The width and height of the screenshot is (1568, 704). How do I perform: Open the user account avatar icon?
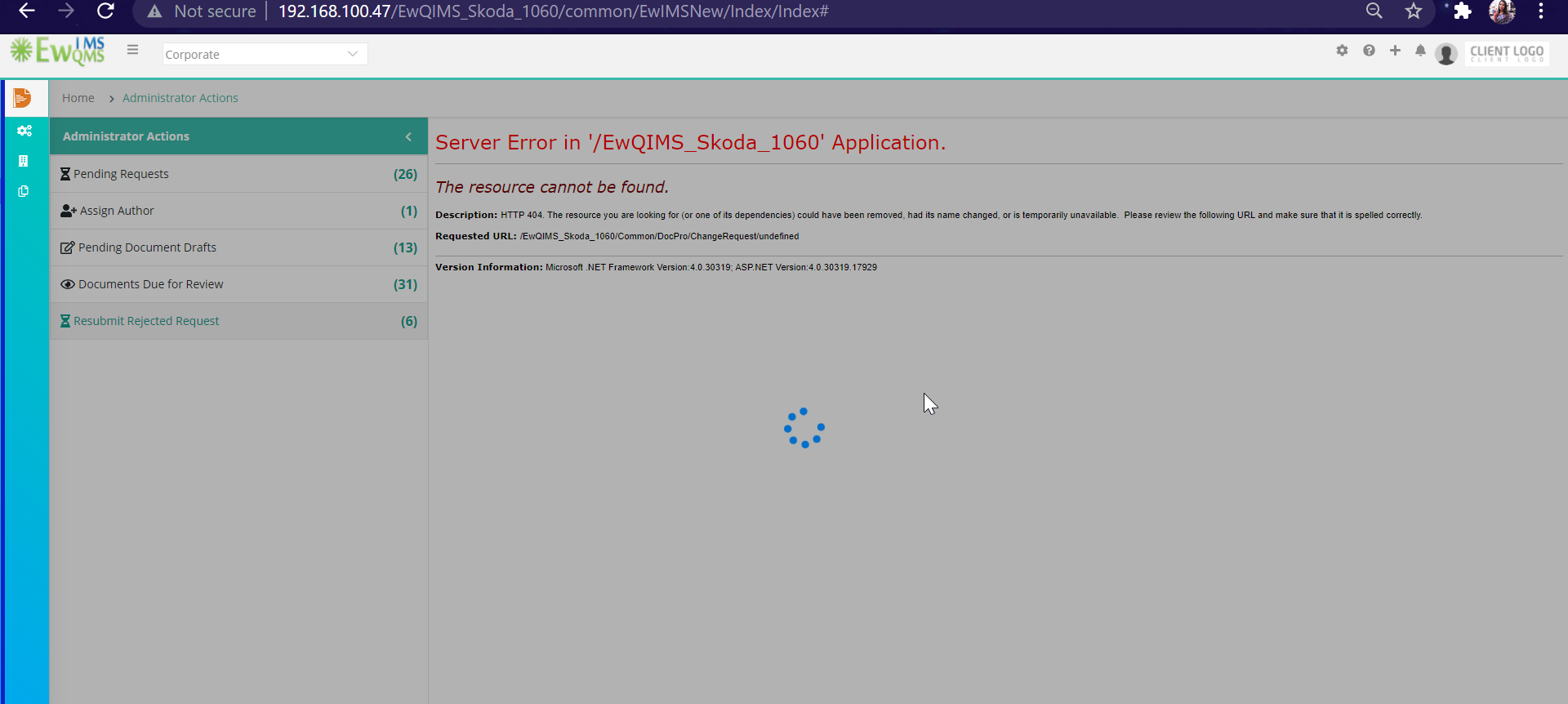coord(1446,54)
